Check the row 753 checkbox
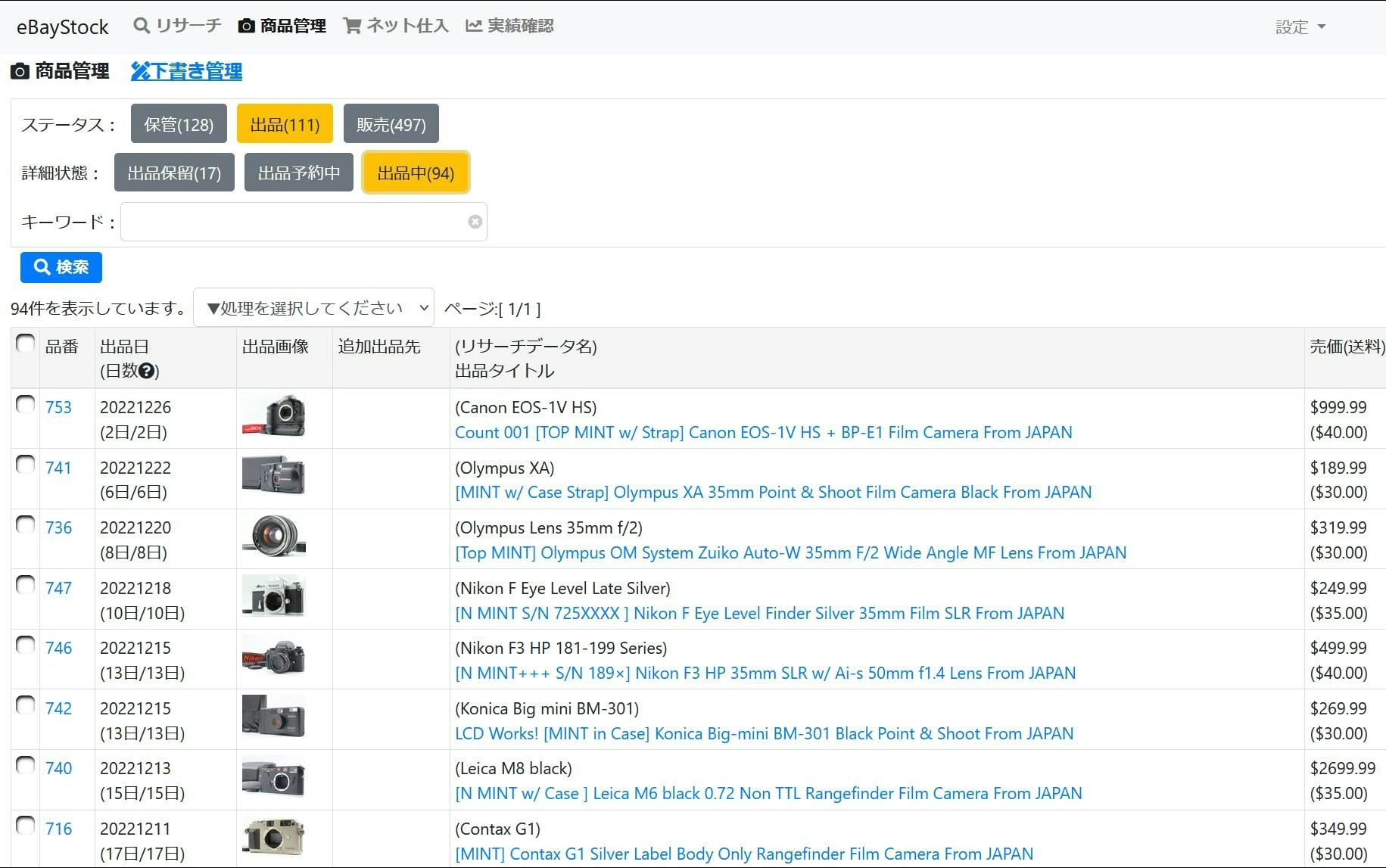This screenshot has width=1386, height=868. 25,404
